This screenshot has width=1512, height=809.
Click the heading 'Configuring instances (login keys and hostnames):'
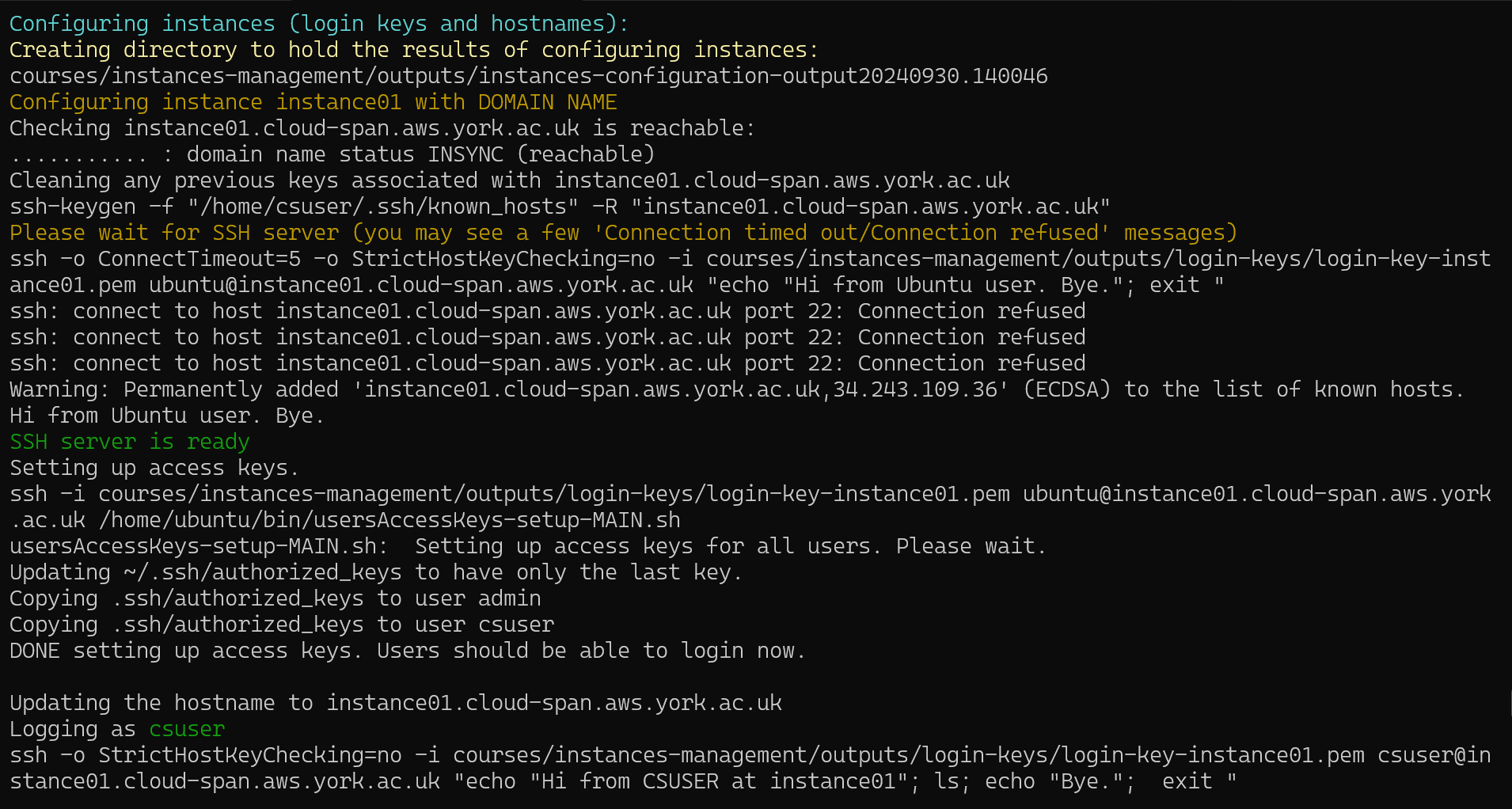click(x=319, y=24)
